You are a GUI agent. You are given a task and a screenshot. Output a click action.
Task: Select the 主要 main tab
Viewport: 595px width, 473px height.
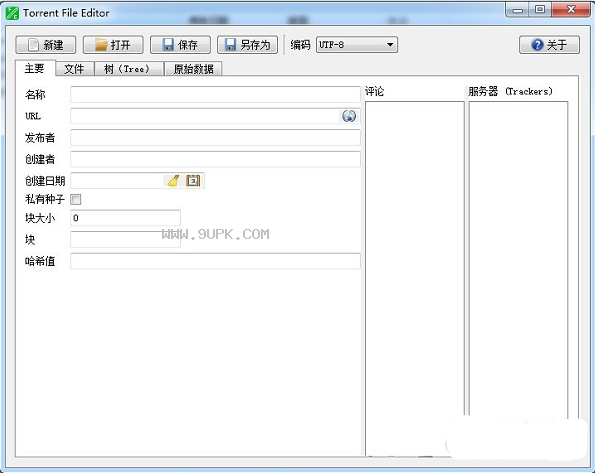pyautogui.click(x=35, y=68)
